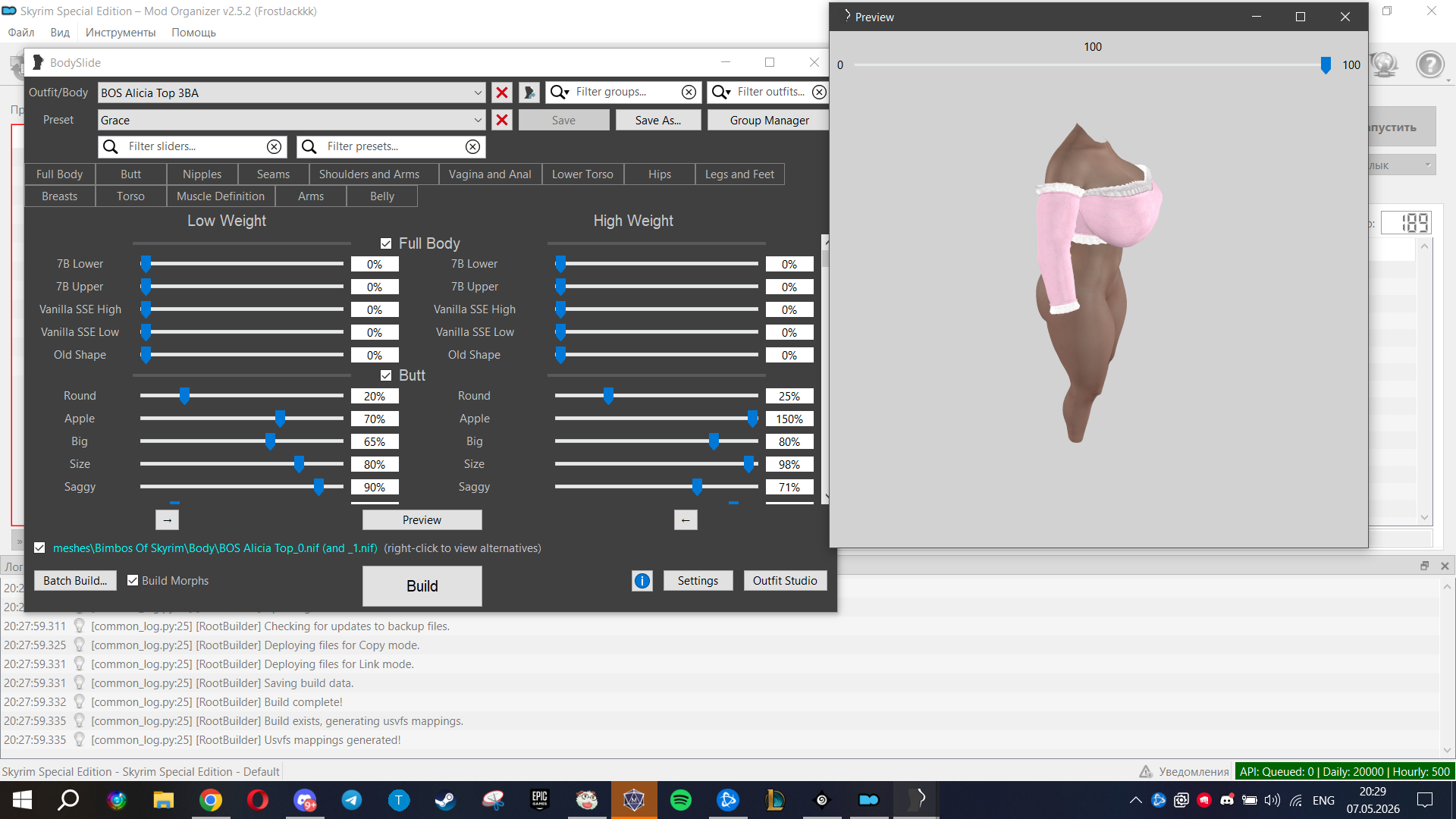Image resolution: width=1456 pixels, height=819 pixels.
Task: Select the Muscle Definition category tab
Action: click(221, 196)
